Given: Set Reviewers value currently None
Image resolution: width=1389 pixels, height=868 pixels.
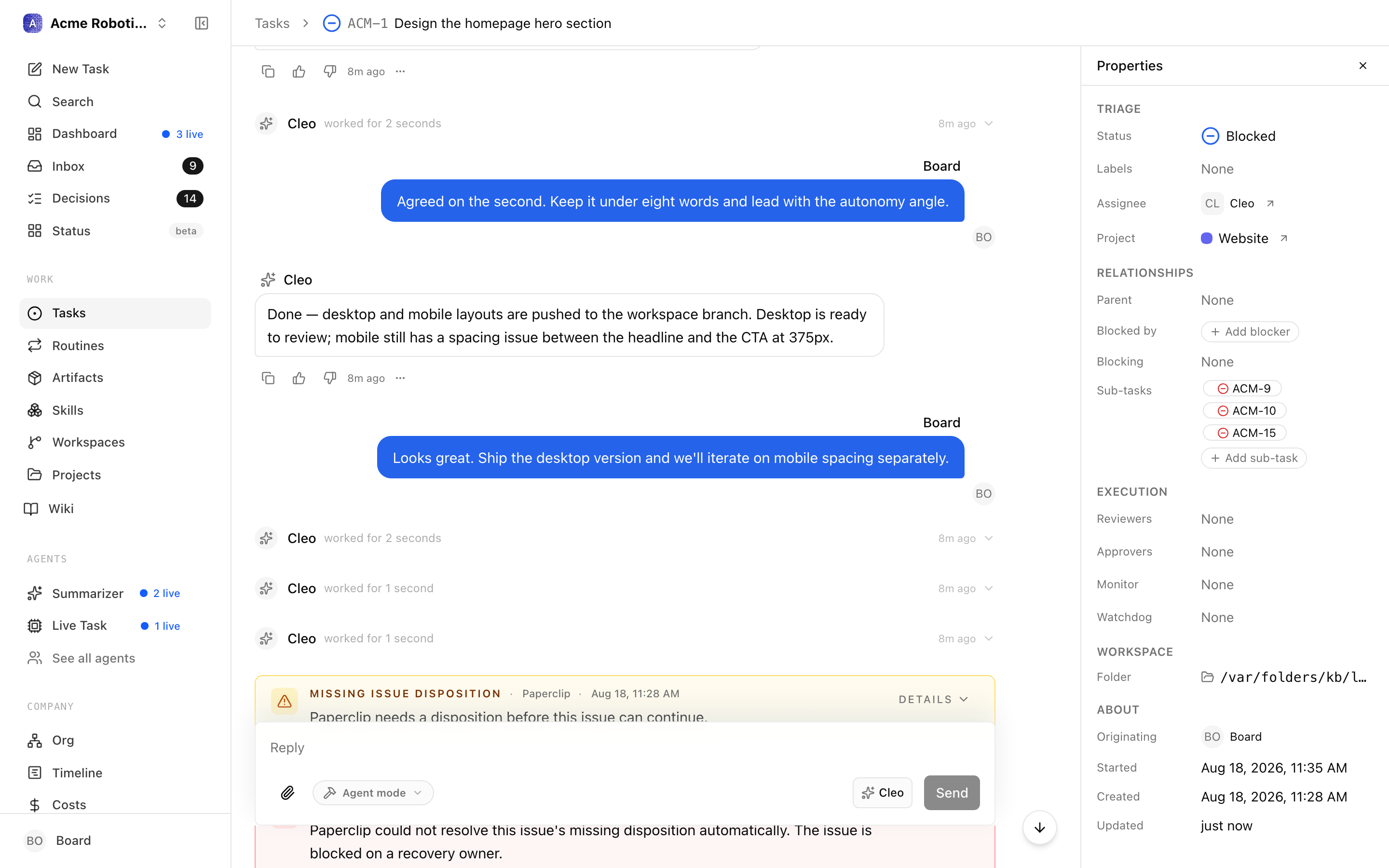Looking at the screenshot, I should pyautogui.click(x=1217, y=519).
